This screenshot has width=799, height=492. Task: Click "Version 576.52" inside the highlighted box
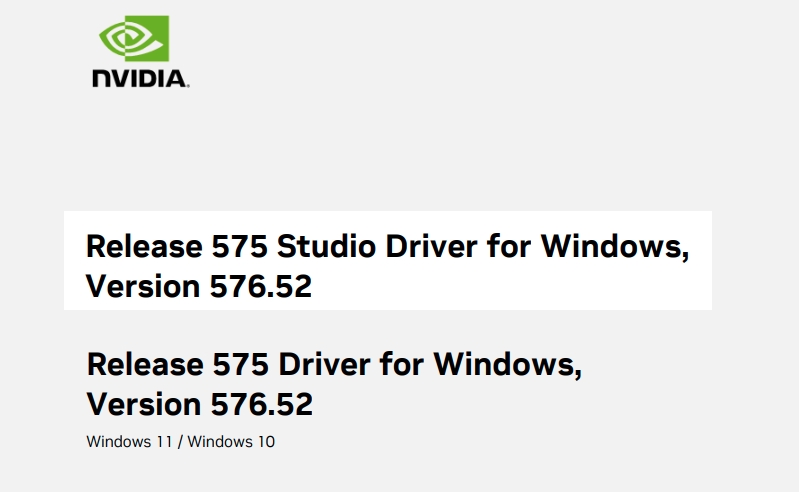pyautogui.click(x=199, y=286)
